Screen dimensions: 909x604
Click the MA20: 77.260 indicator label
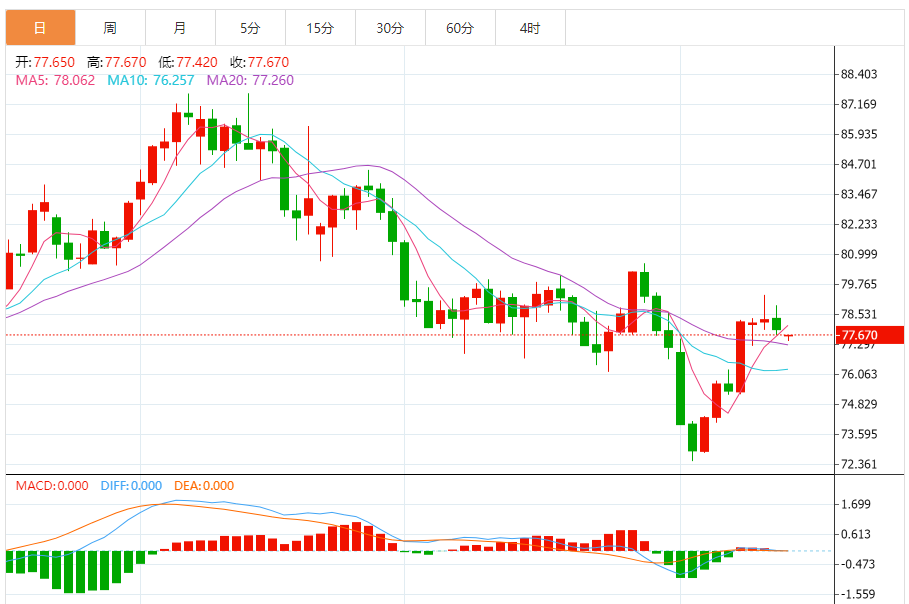(x=250, y=80)
